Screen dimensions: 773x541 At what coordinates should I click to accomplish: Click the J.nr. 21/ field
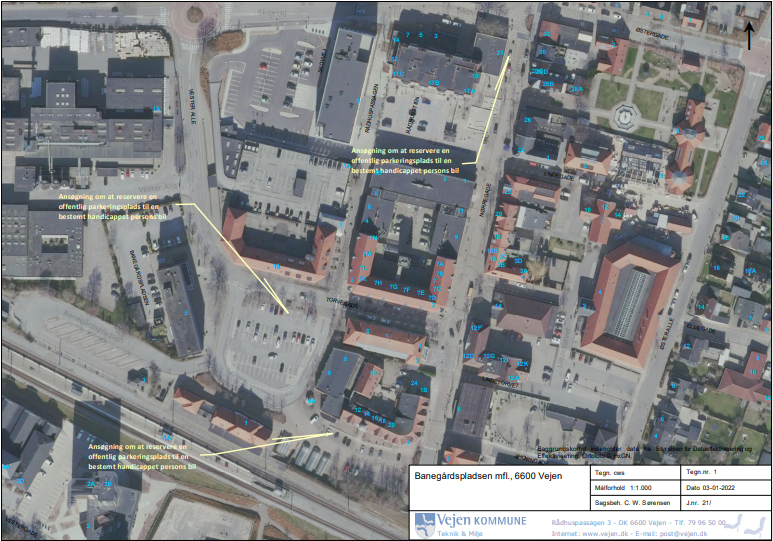click(725, 503)
